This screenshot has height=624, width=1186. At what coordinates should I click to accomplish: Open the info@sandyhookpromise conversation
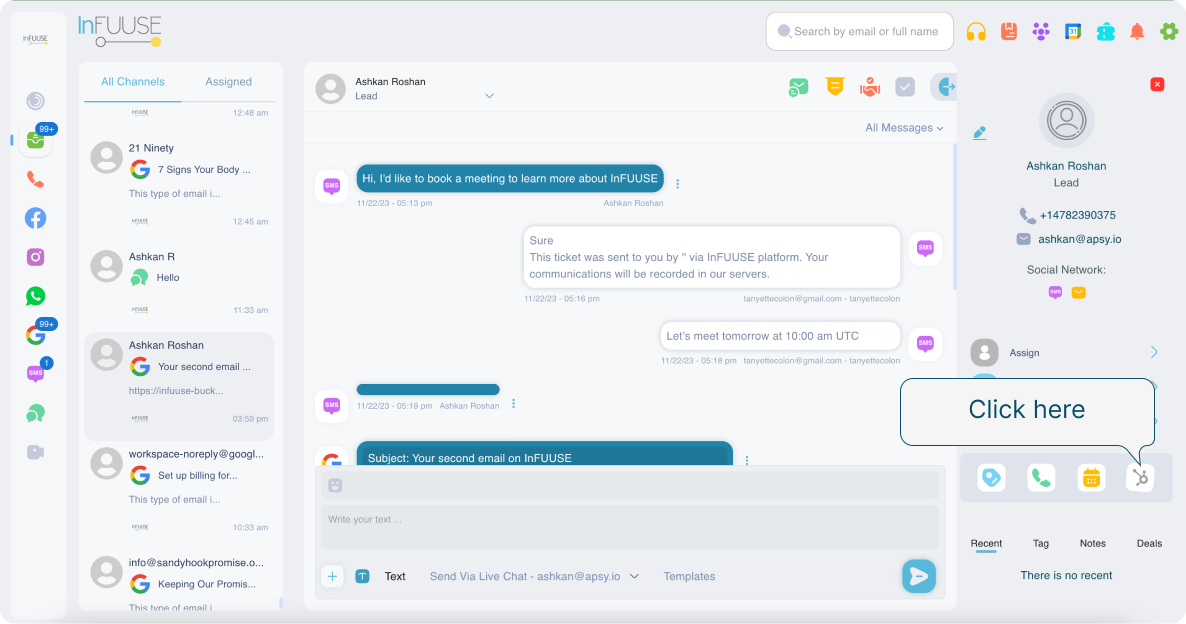coord(179,581)
